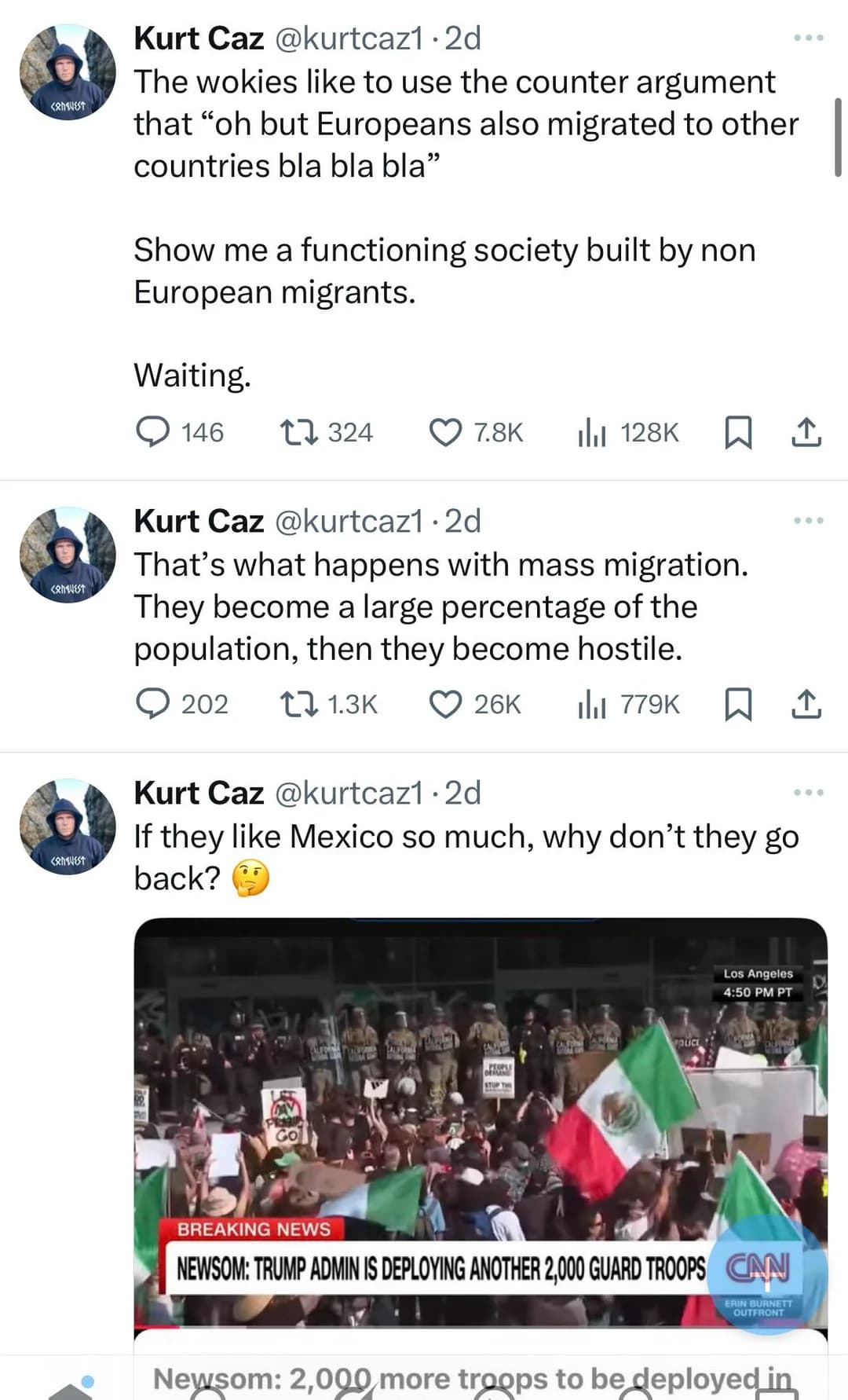
Task: Share the mass migration tweet
Action: [x=806, y=704]
